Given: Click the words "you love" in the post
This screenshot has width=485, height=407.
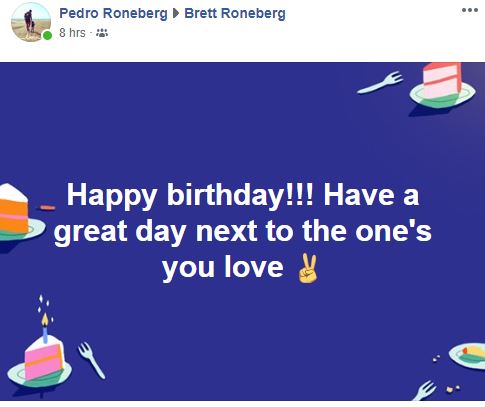Looking at the screenshot, I should 223,267.
